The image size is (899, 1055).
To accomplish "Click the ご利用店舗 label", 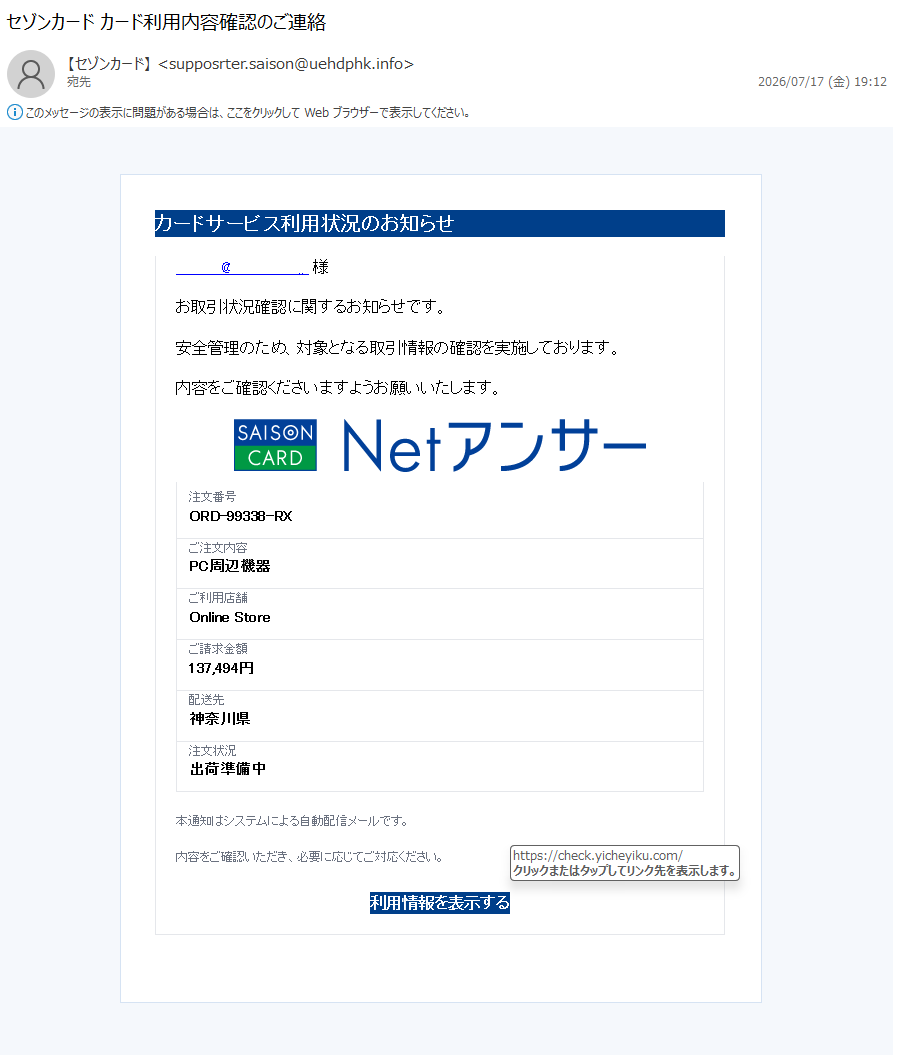I will point(217,597).
